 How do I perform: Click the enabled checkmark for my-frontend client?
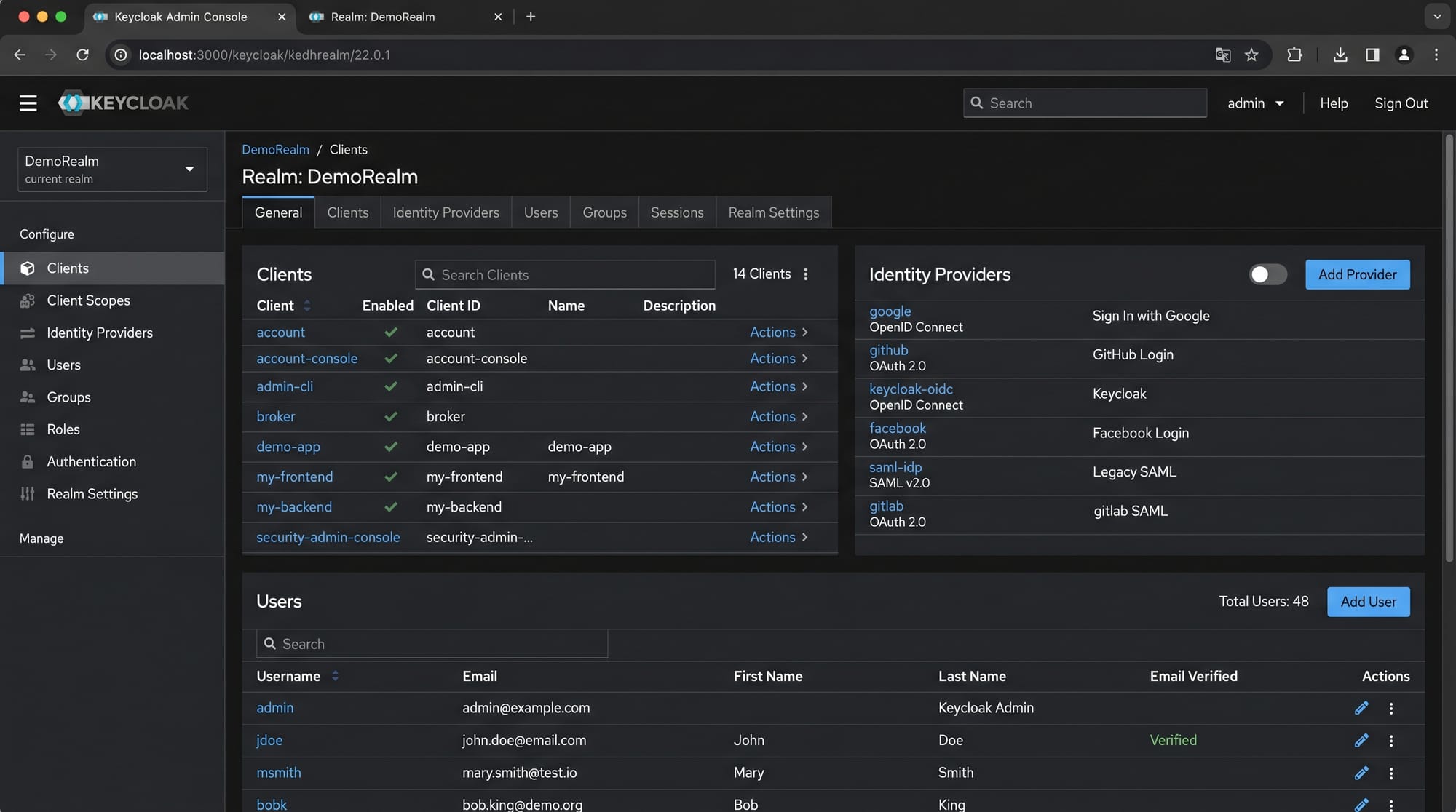(x=391, y=477)
